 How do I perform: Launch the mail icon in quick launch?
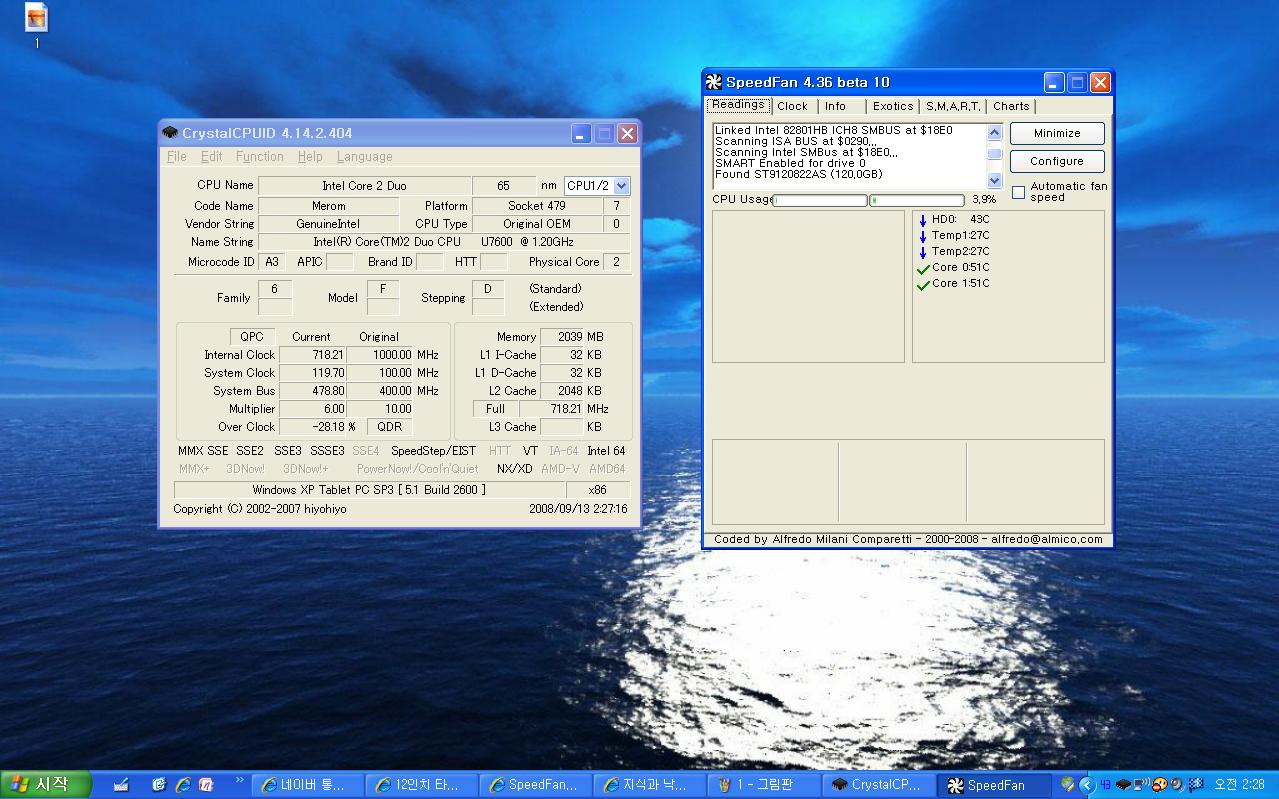159,785
